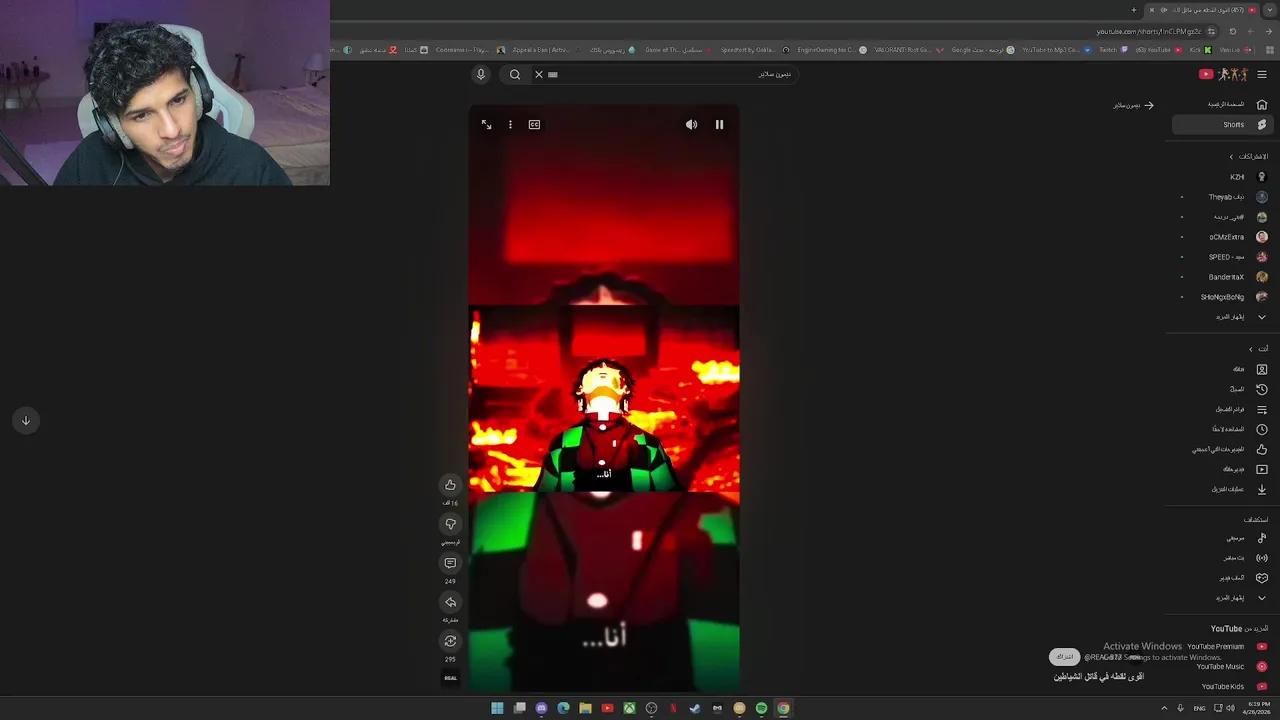
Task: Open Music under Explore
Action: (x=1225, y=538)
